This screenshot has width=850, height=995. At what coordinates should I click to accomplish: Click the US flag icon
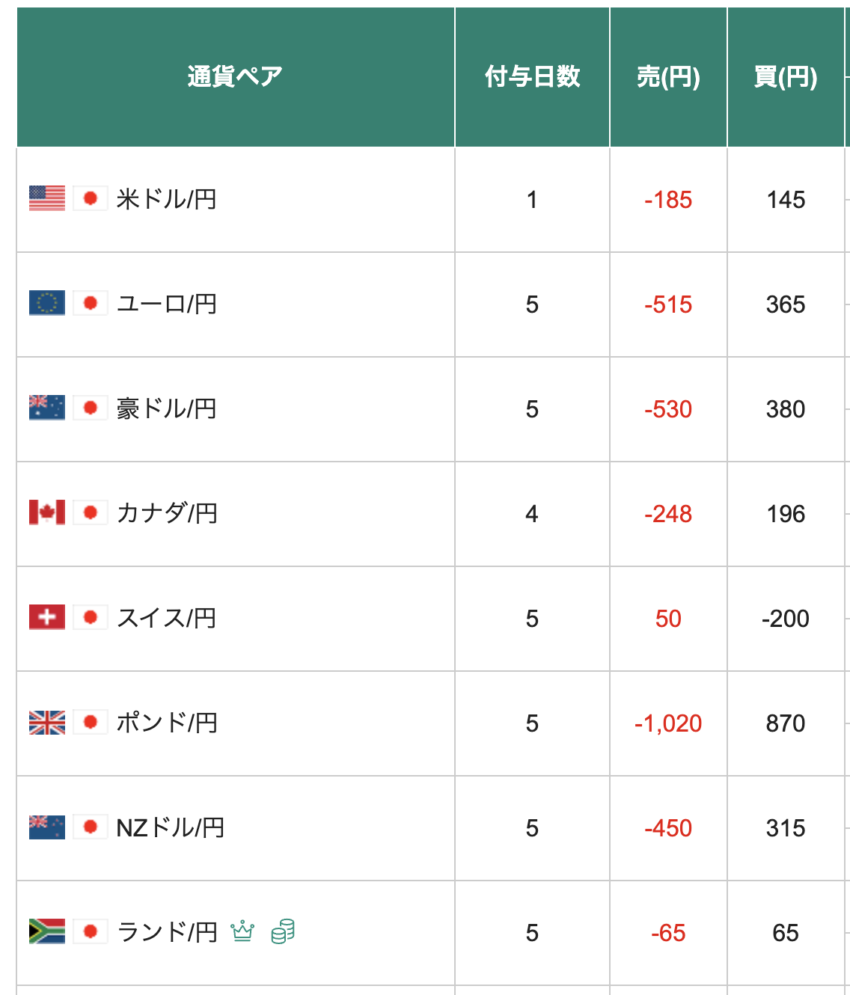coord(47,199)
